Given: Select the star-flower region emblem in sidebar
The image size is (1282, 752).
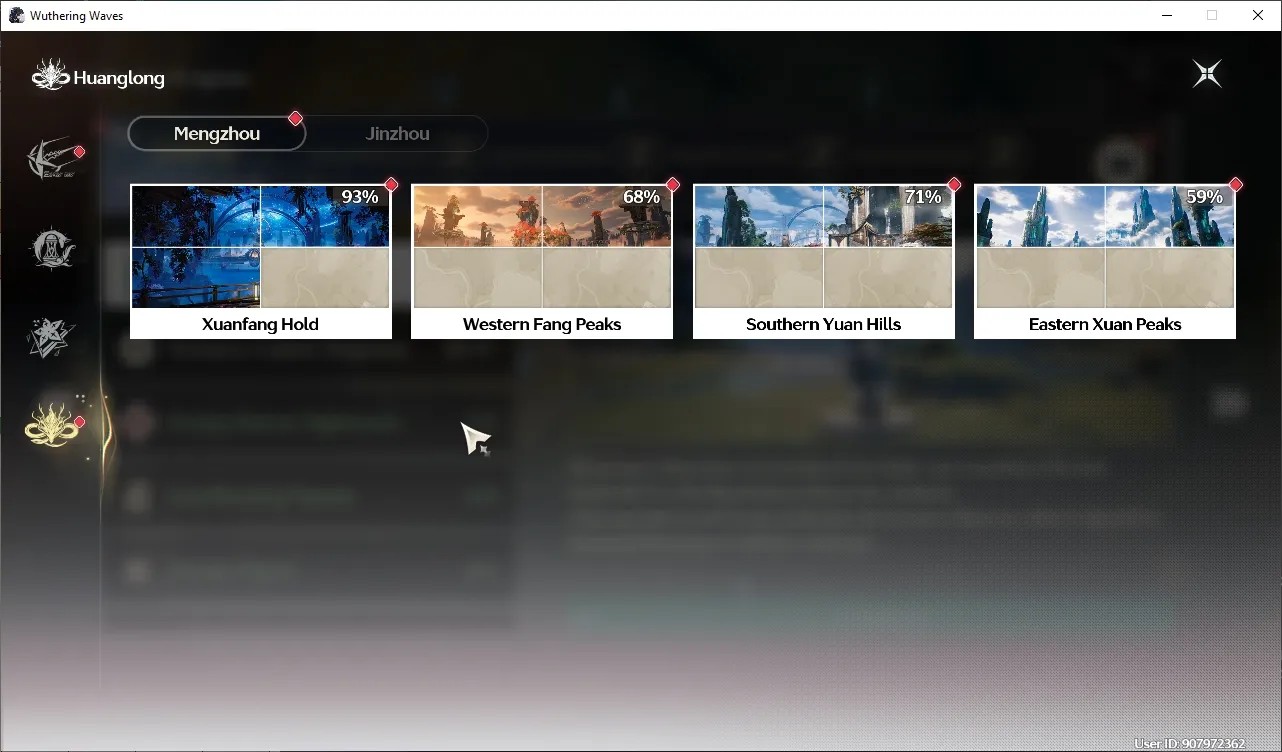Looking at the screenshot, I should point(51,338).
